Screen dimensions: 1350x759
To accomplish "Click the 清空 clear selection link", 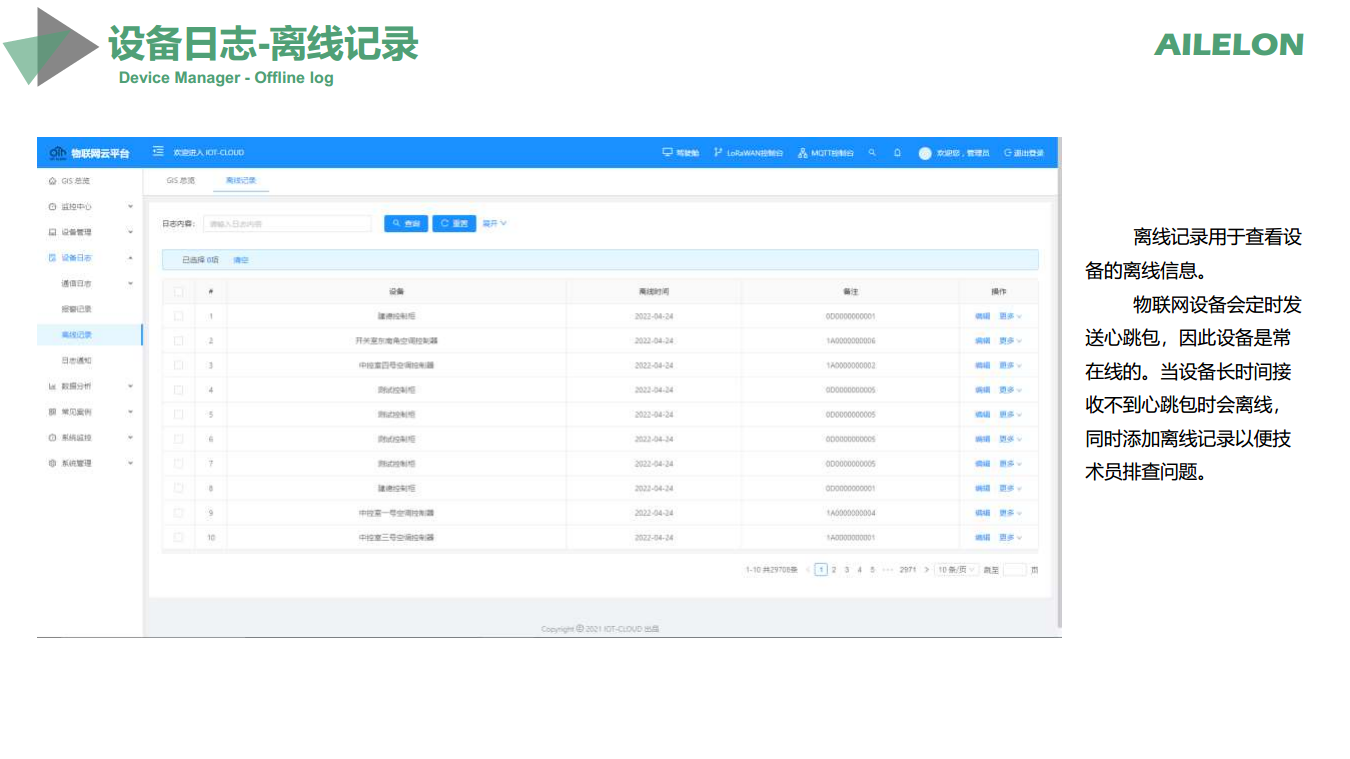I will point(241,260).
